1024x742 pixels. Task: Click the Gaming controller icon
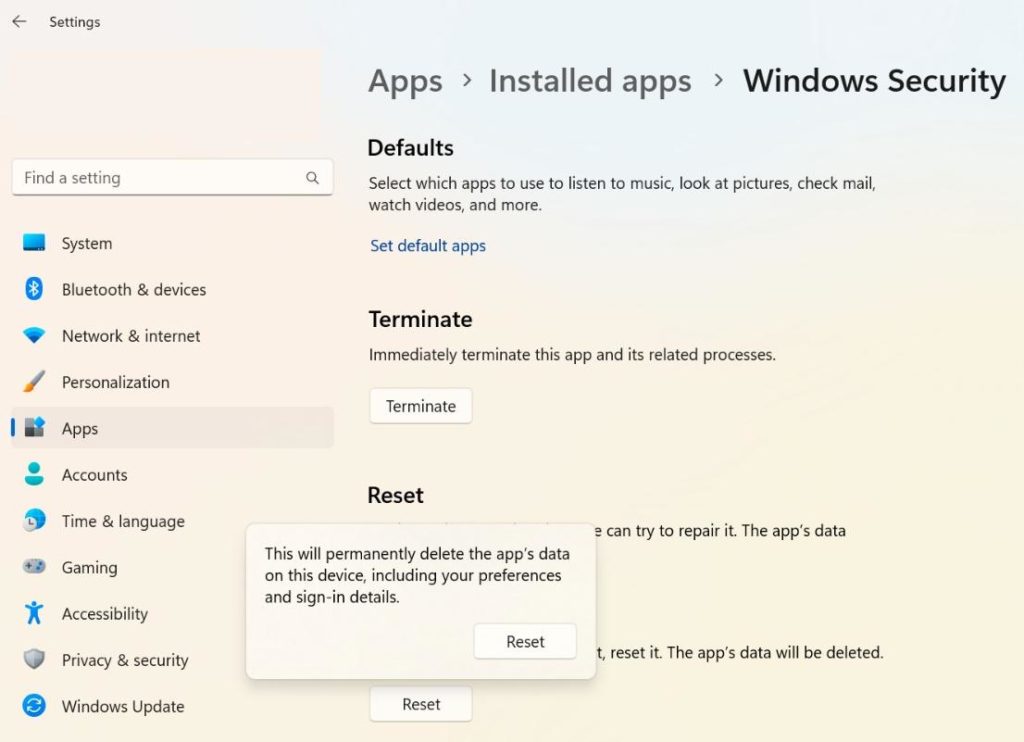tap(34, 567)
